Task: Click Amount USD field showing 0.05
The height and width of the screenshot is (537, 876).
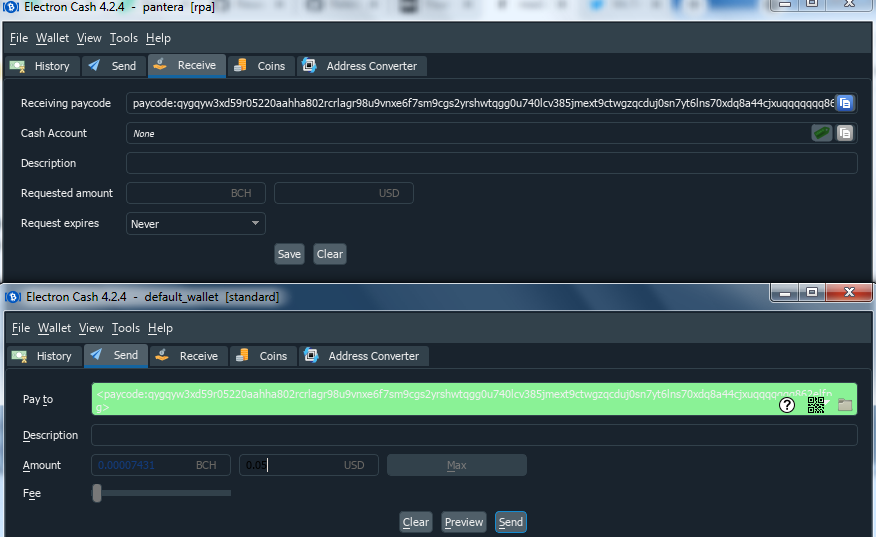Action: click(x=309, y=465)
